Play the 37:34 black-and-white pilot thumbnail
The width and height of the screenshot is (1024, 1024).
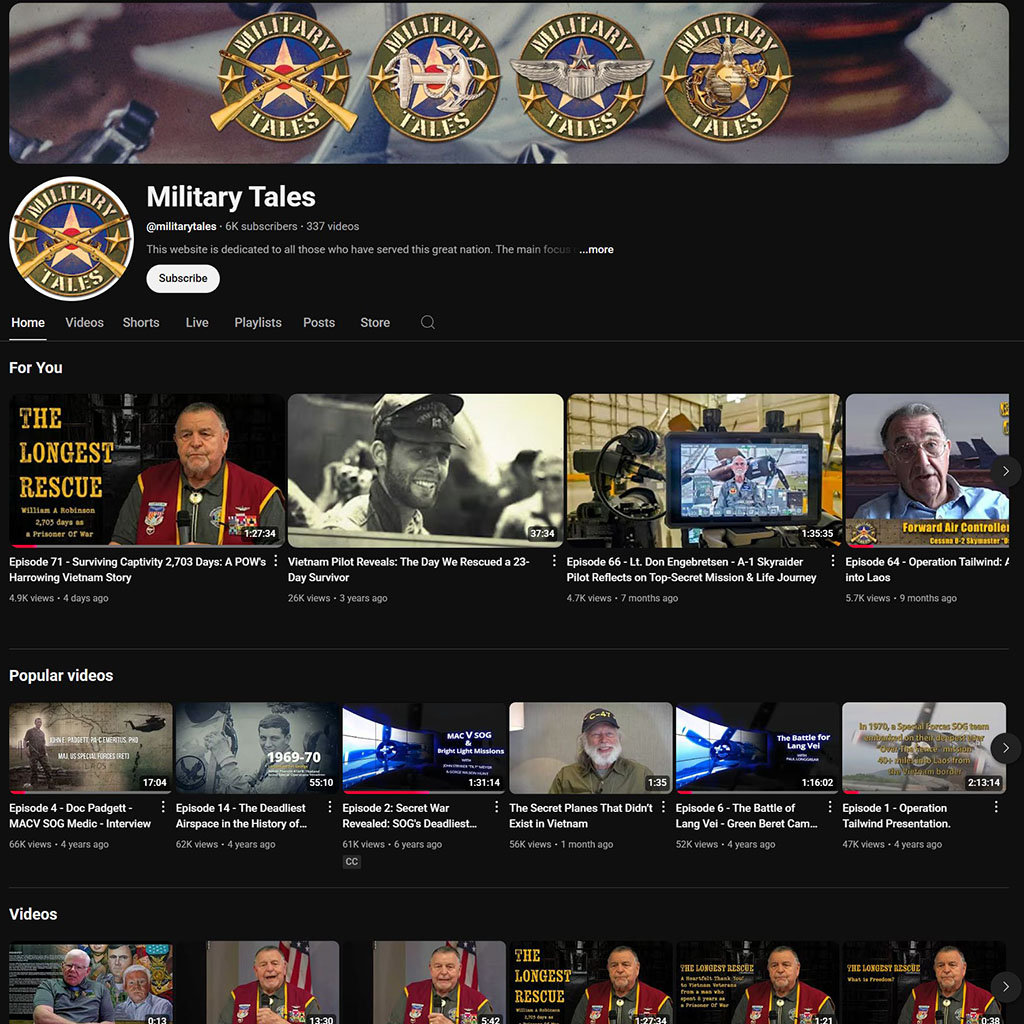click(426, 470)
